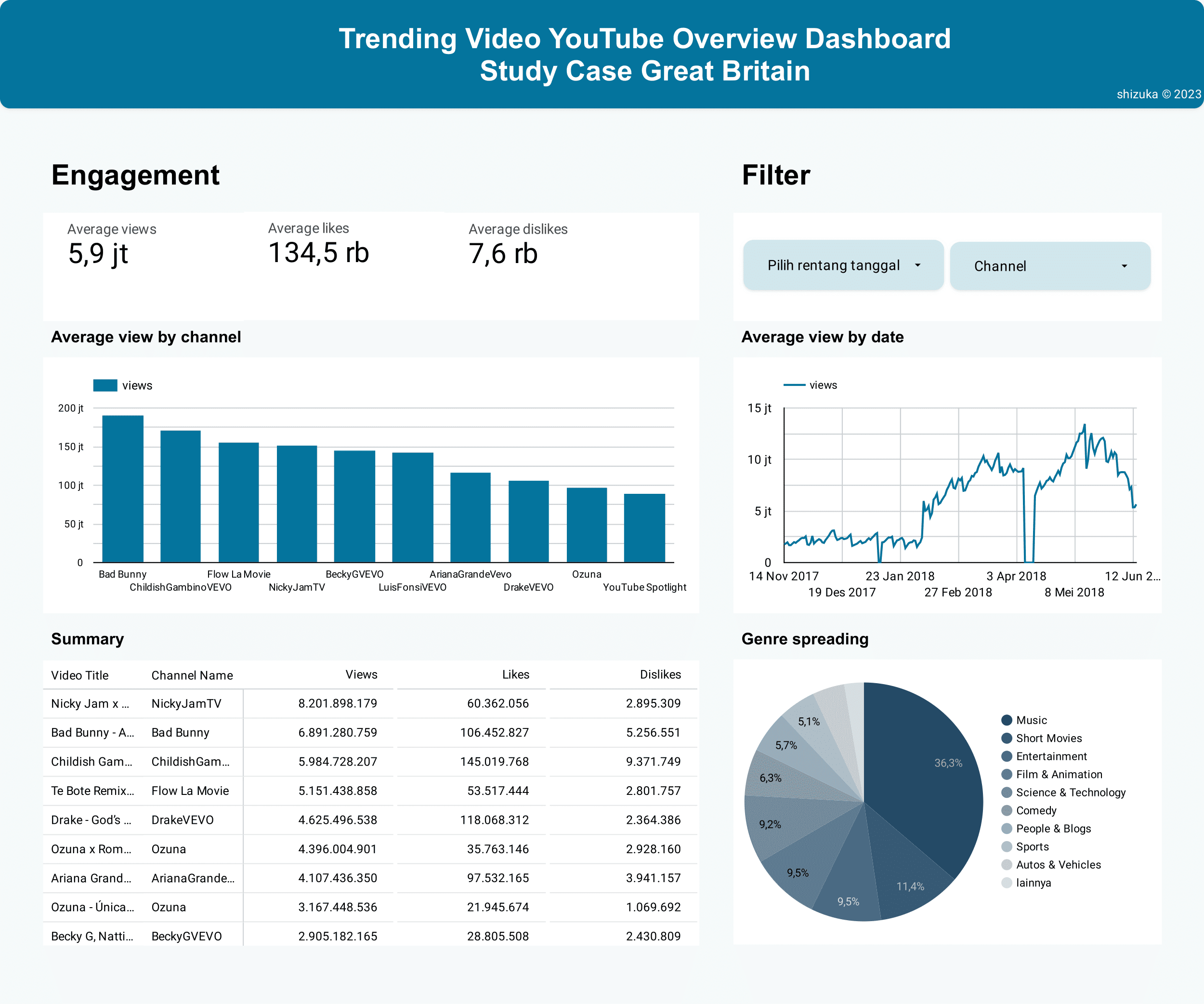The width and height of the screenshot is (1204, 1004).
Task: Click the Channel Name column header
Action: 192,675
